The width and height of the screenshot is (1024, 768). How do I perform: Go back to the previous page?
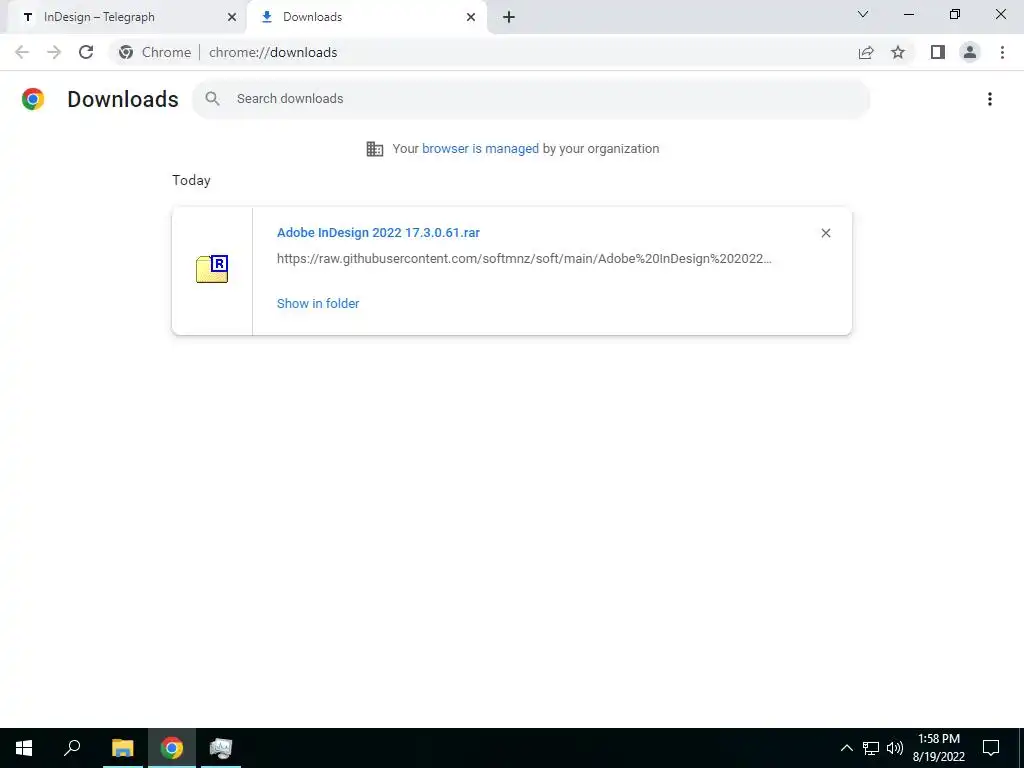[x=22, y=52]
